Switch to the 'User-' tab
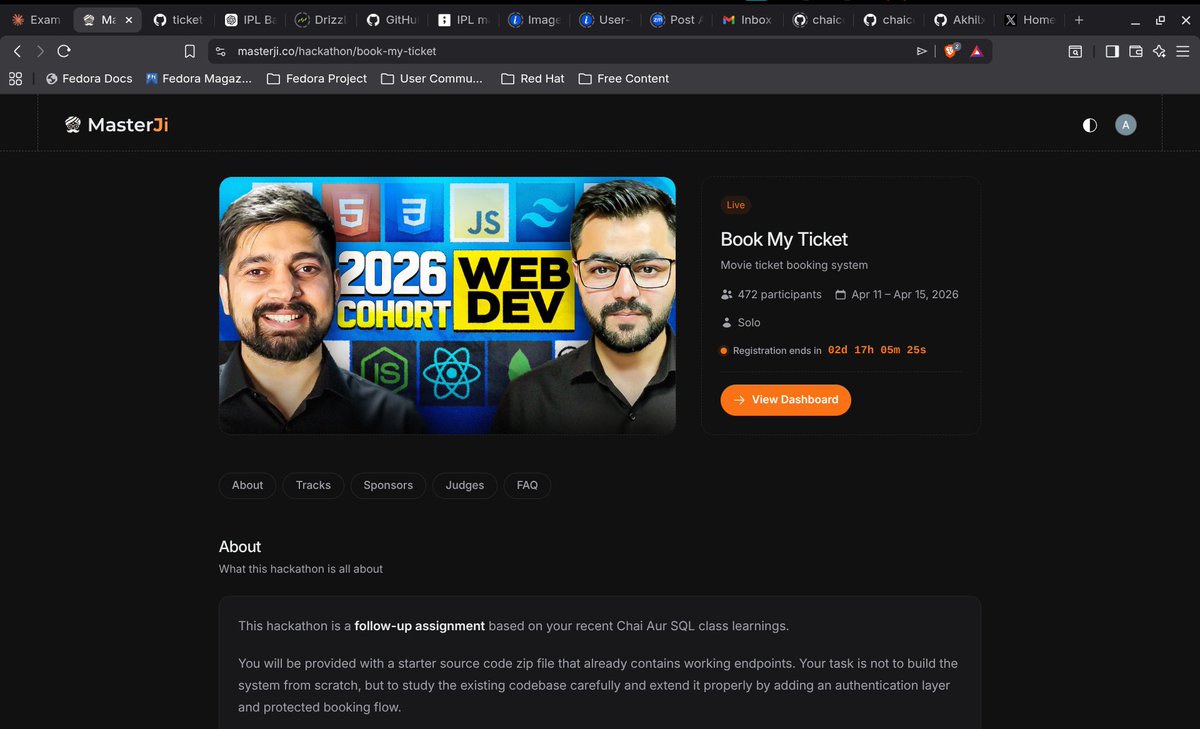1200x729 pixels. pos(604,19)
